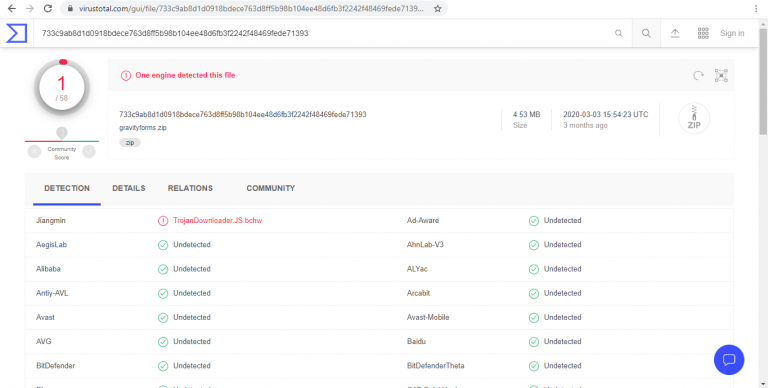Open the similarity graph icon
This screenshot has width=768, height=388.
721,75
